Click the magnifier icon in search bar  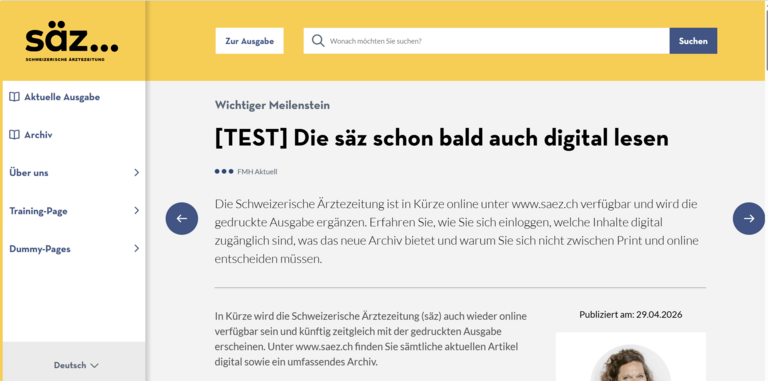coord(318,41)
